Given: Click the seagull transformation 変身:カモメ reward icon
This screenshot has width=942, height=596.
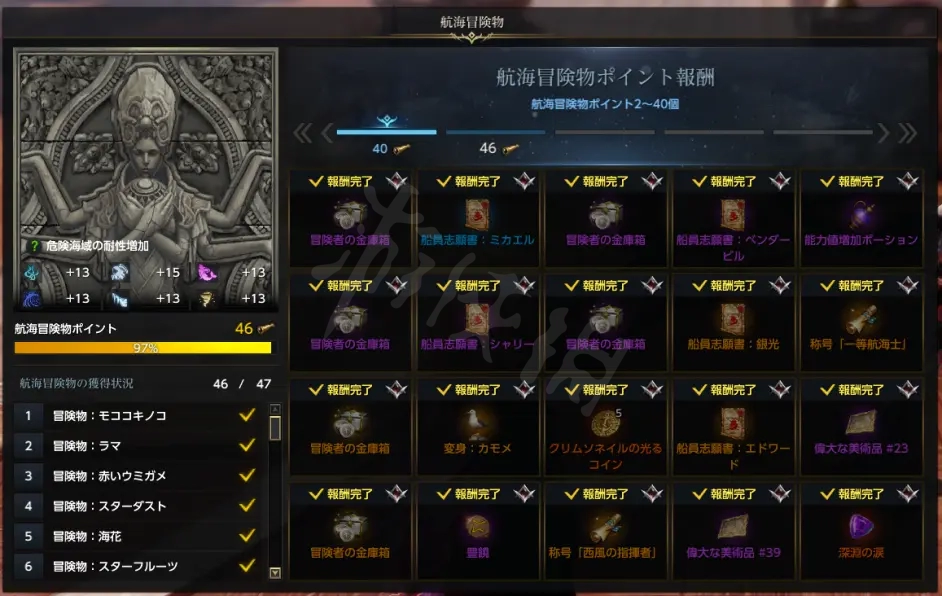Looking at the screenshot, I should pyautogui.click(x=478, y=422).
